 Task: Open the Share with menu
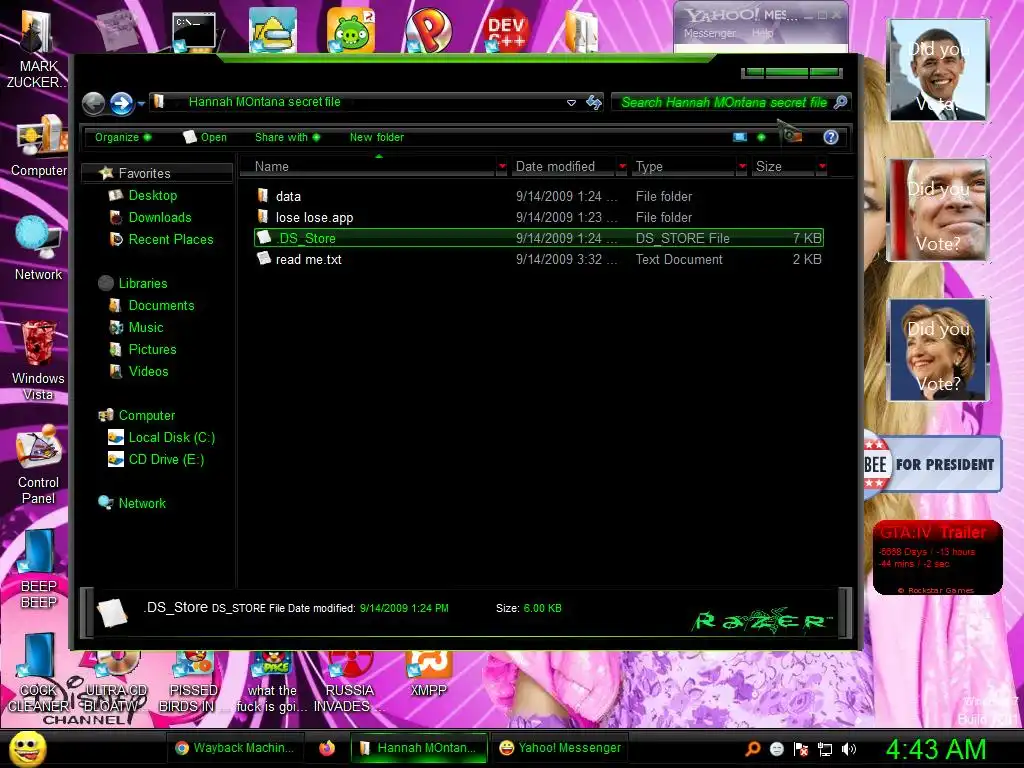[287, 137]
